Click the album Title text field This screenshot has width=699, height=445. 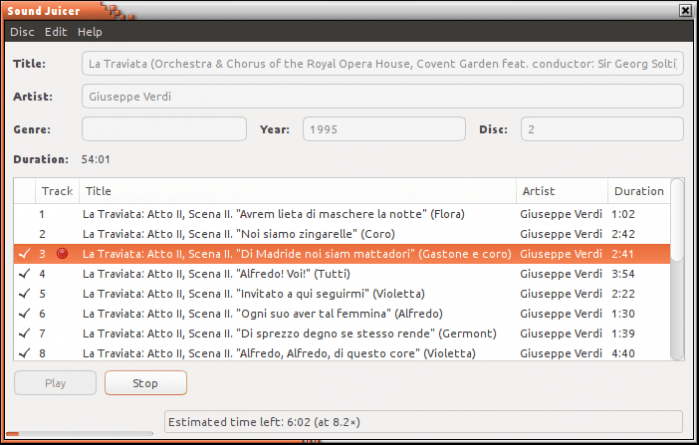coord(383,65)
